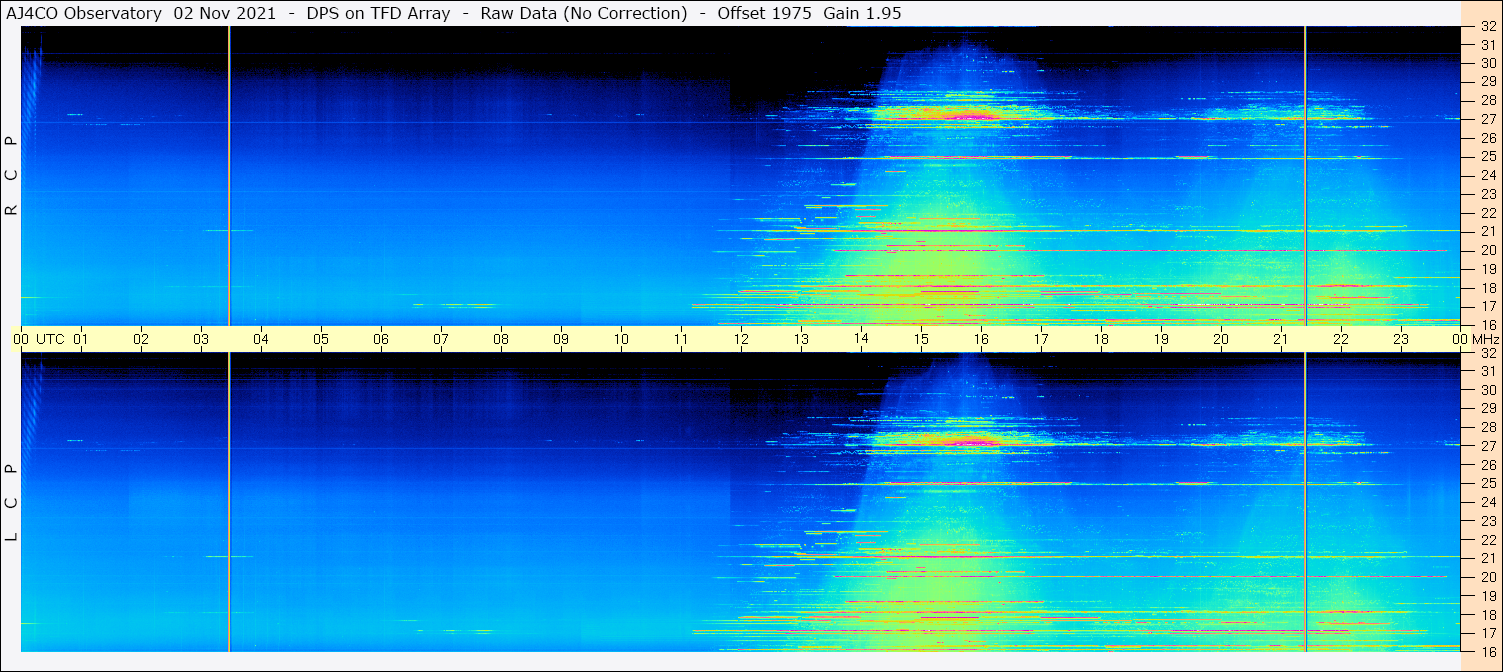Click the 30 MHz label of RCP scale
The width and height of the screenshot is (1503, 672).
pyautogui.click(x=1487, y=64)
